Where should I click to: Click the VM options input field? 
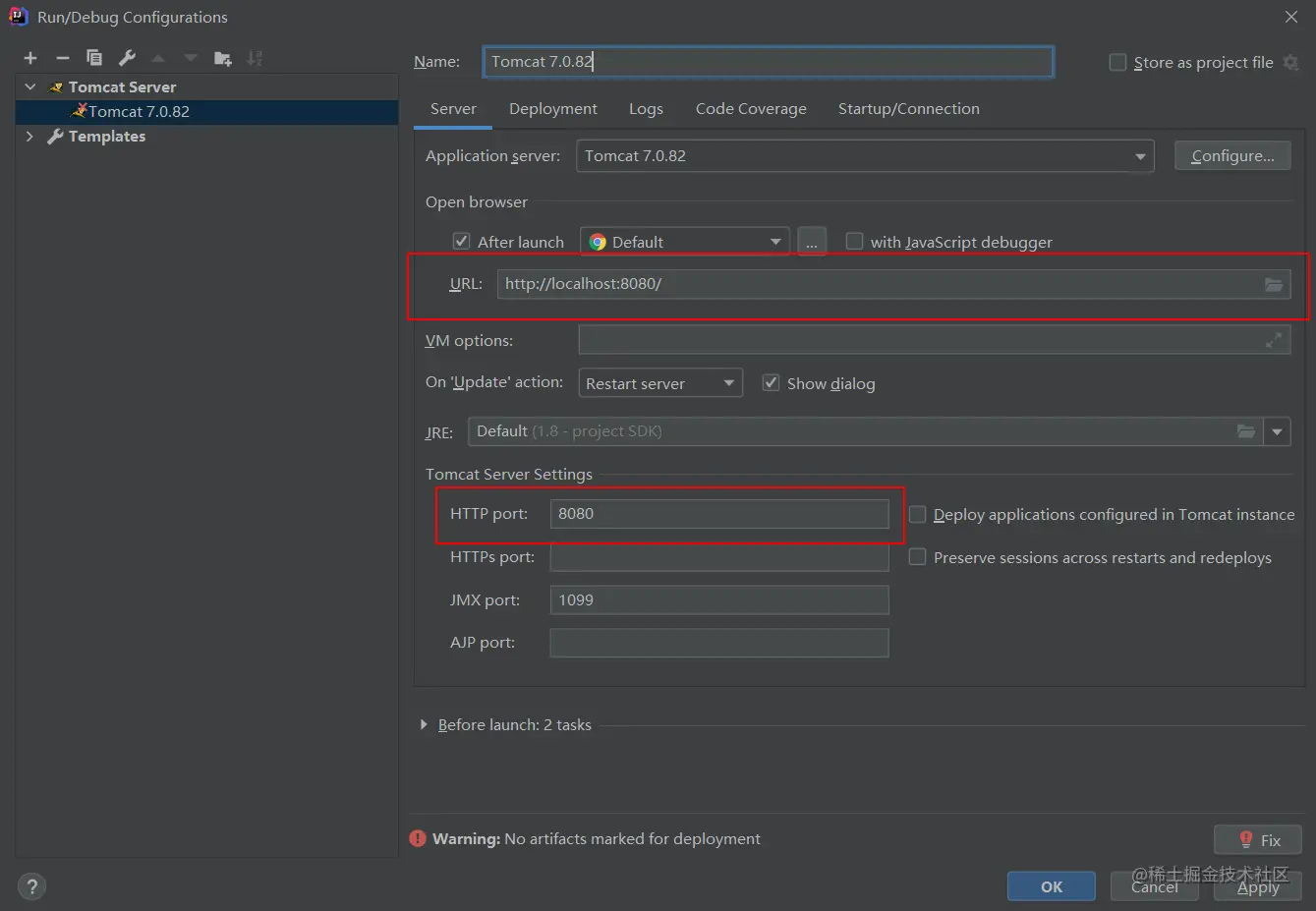coord(934,340)
